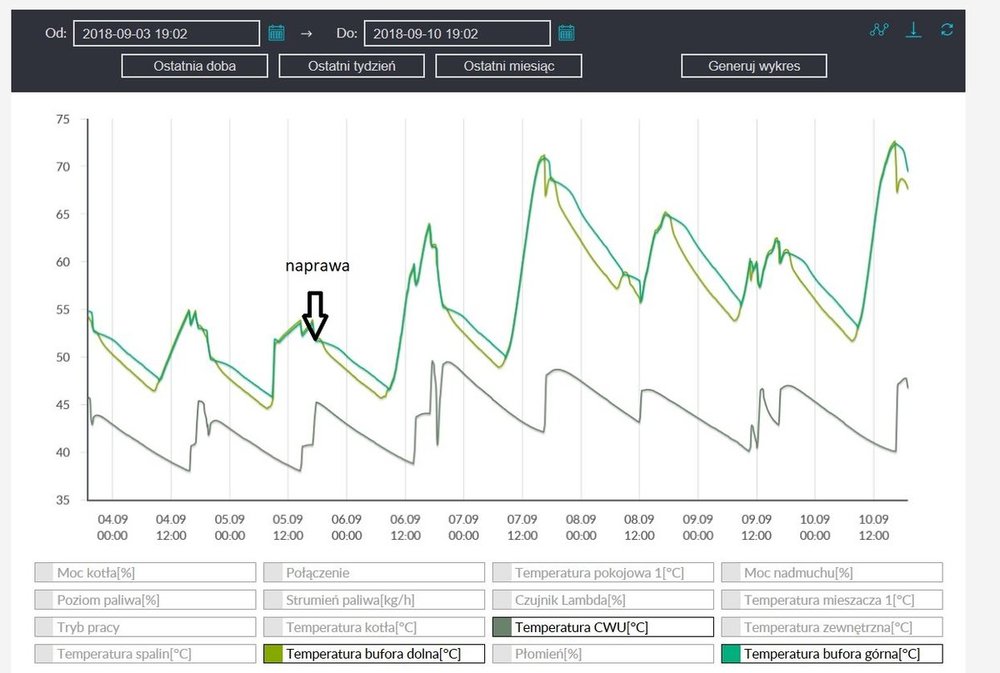Click the Temperatura bufora górna color swatch
Viewport: 1000px width, 673px height.
coord(731,654)
